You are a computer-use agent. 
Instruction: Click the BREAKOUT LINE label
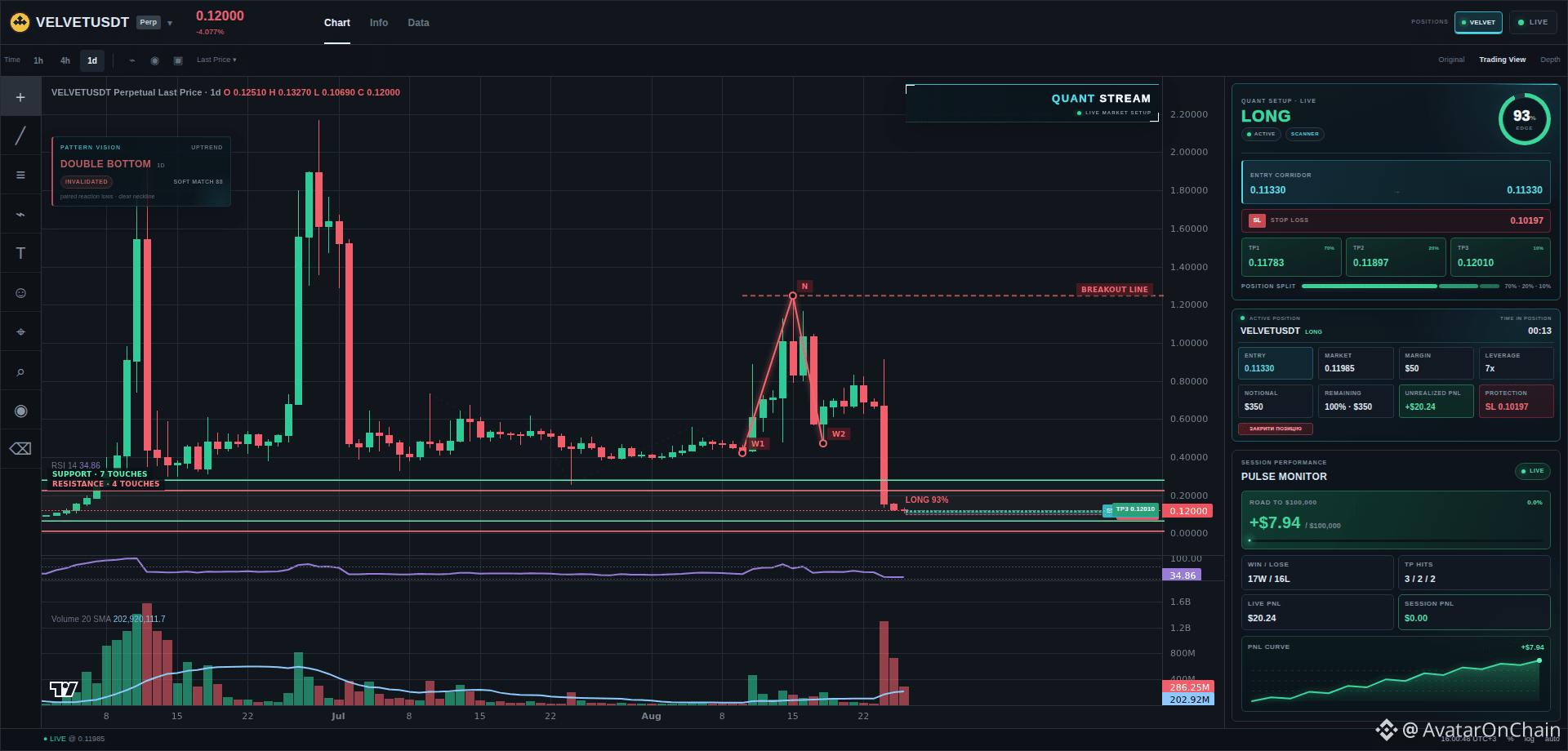pyautogui.click(x=1115, y=290)
